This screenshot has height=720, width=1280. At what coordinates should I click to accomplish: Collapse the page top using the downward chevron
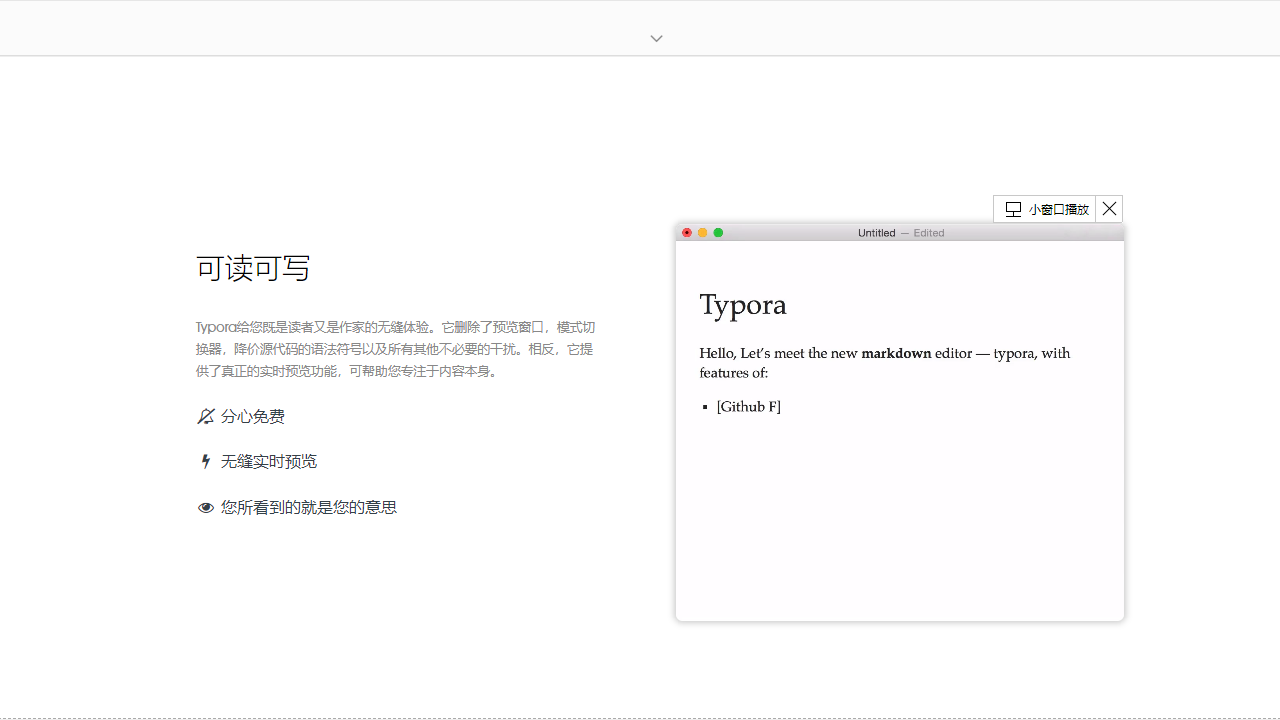656,38
